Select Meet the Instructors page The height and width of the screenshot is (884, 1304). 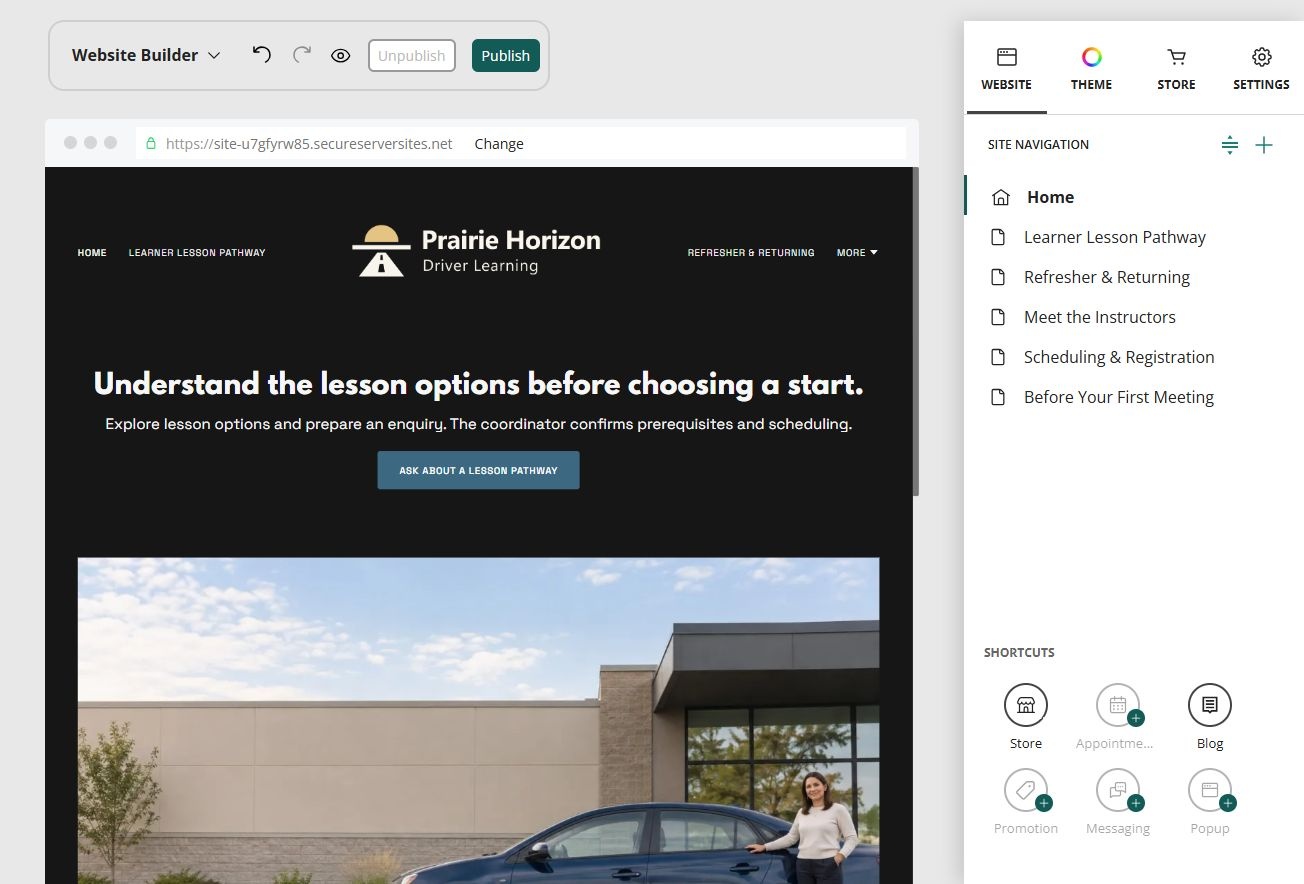1134,317
